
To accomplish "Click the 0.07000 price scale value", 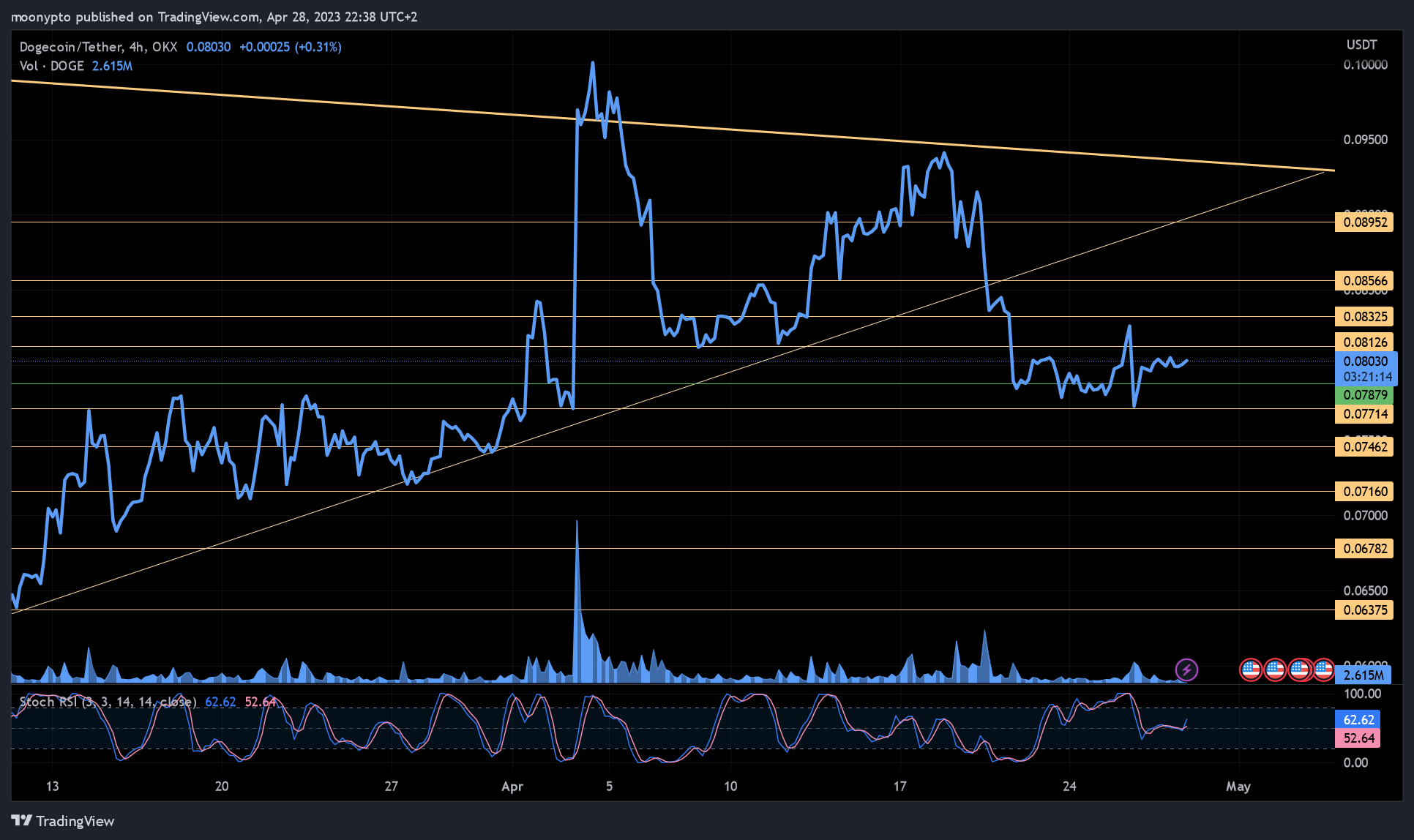I will coord(1365,515).
